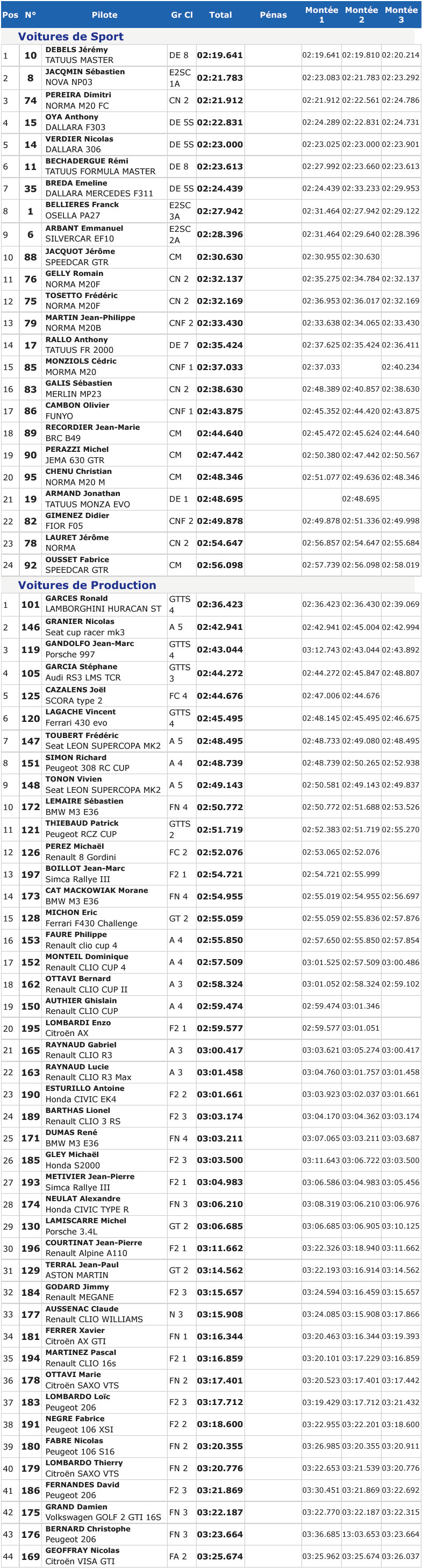Click the 'Montée 3' column header

[402, 15]
